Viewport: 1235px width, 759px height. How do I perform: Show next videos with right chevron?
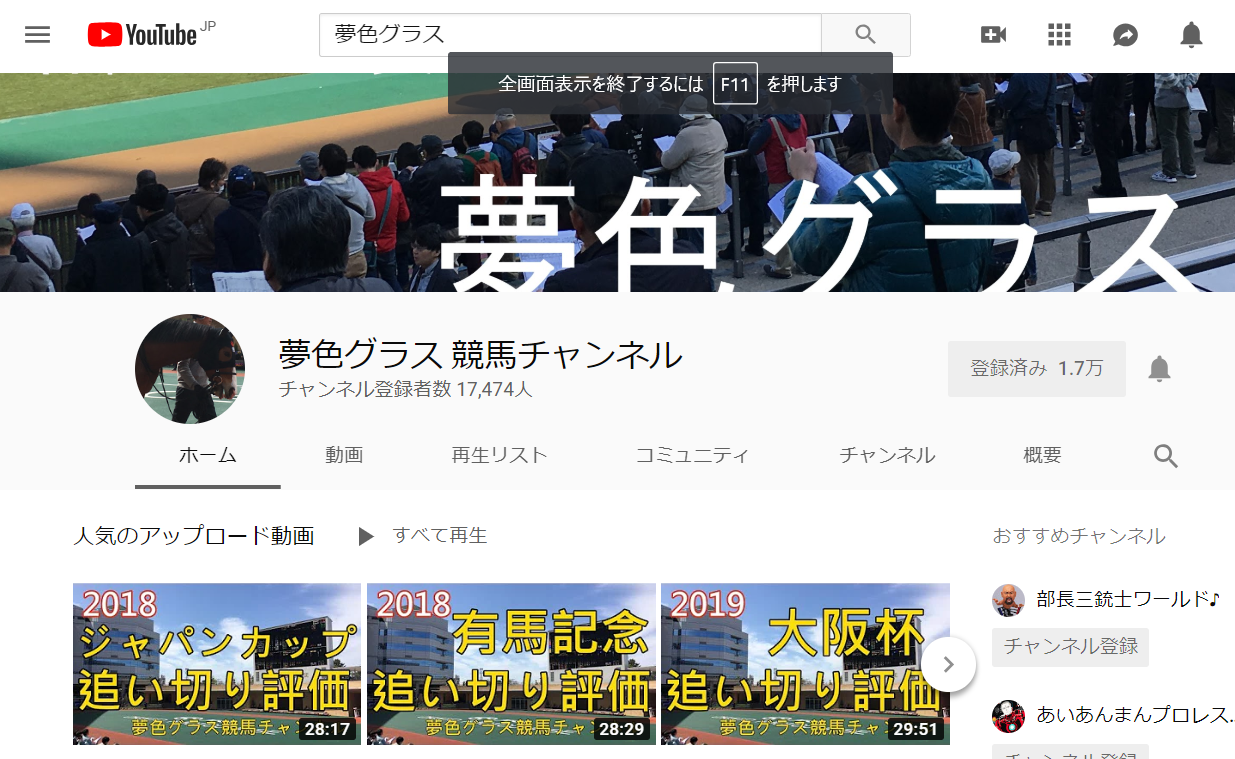pos(948,664)
